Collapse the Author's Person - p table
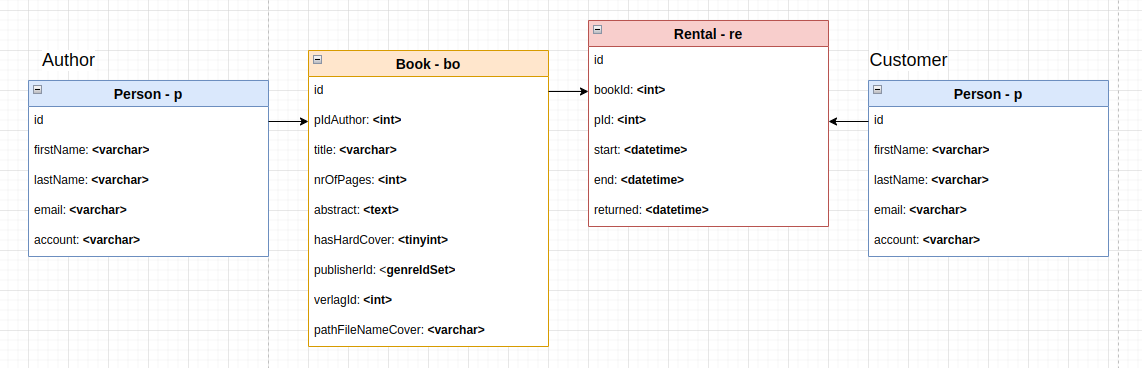This screenshot has height=368, width=1142. coord(38,90)
